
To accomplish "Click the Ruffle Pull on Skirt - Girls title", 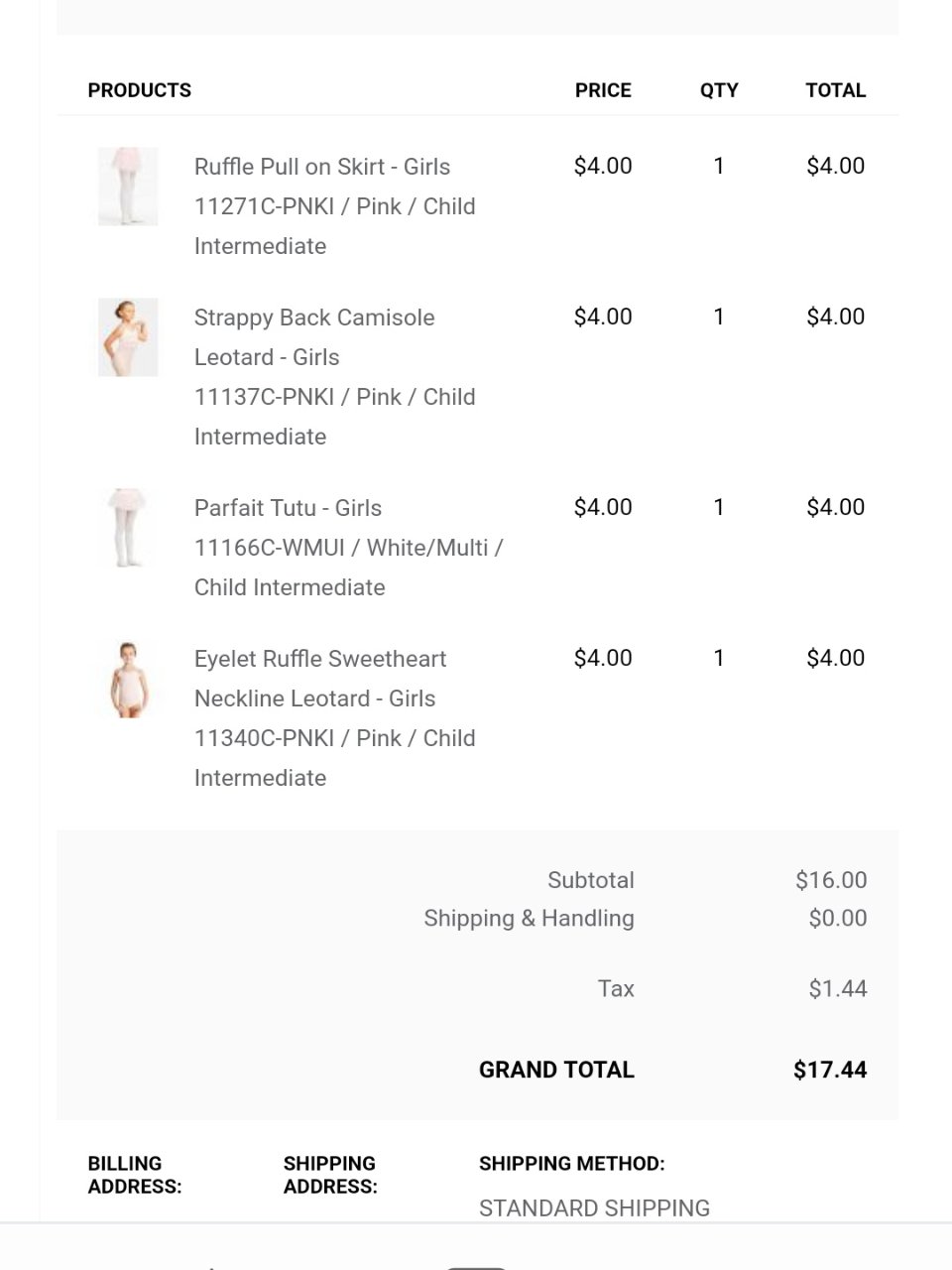I will coord(321,167).
